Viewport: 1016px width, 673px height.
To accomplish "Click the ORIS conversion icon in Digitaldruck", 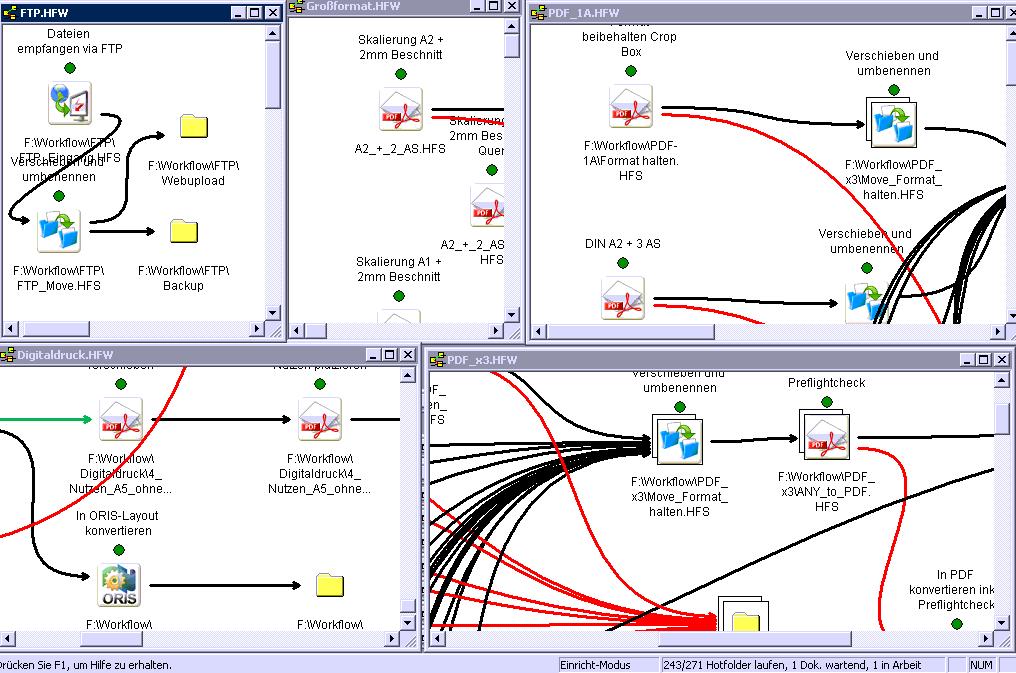I will [119, 585].
